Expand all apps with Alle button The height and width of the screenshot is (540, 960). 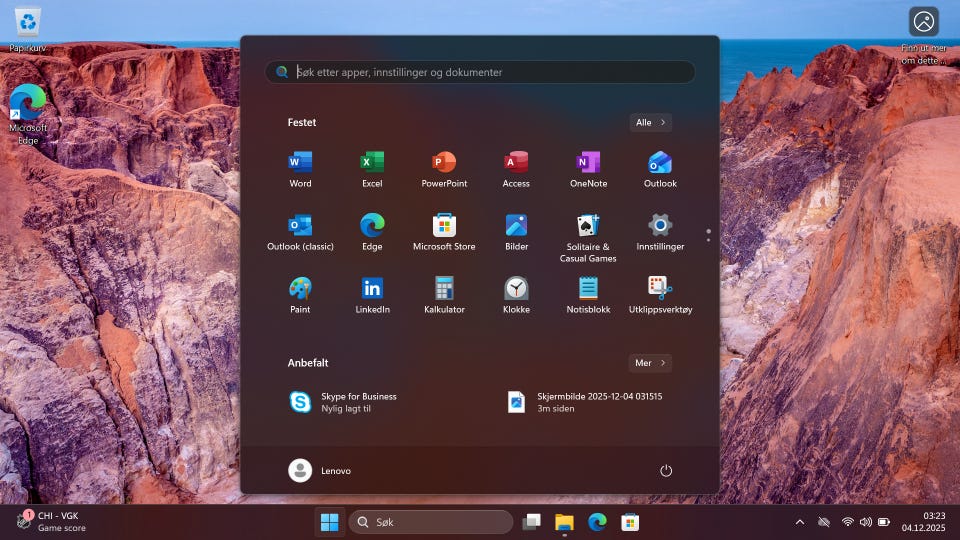650,122
